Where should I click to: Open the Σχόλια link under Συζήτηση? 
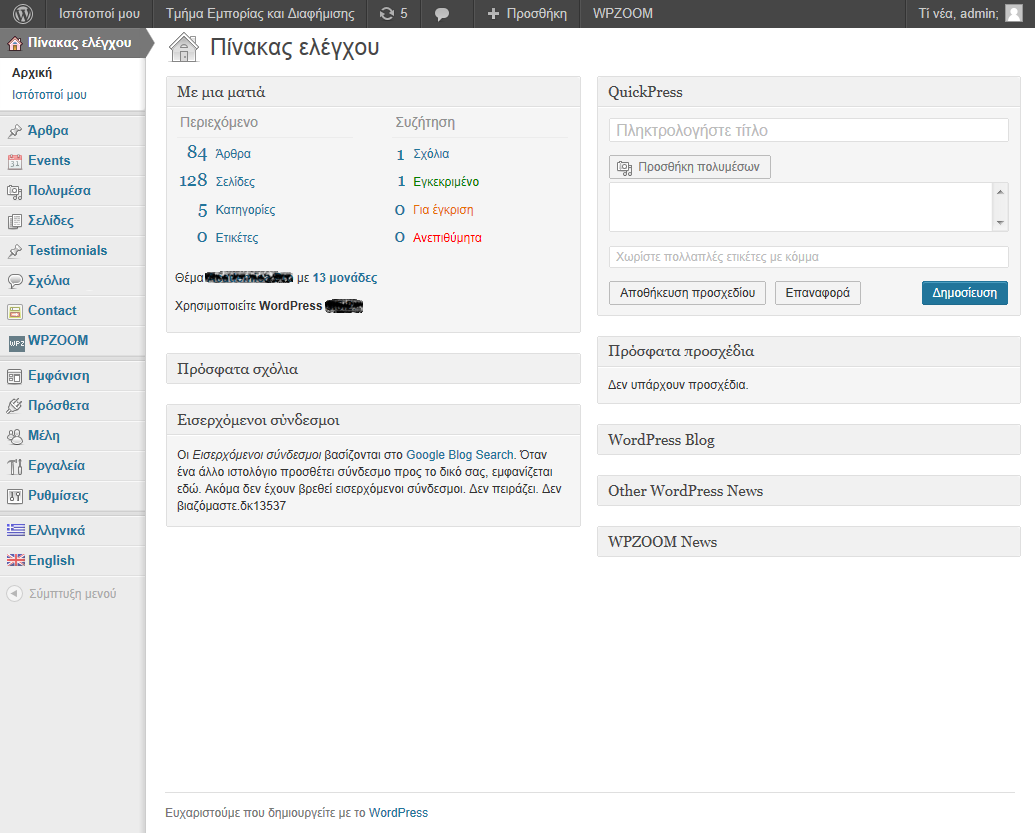(x=431, y=154)
